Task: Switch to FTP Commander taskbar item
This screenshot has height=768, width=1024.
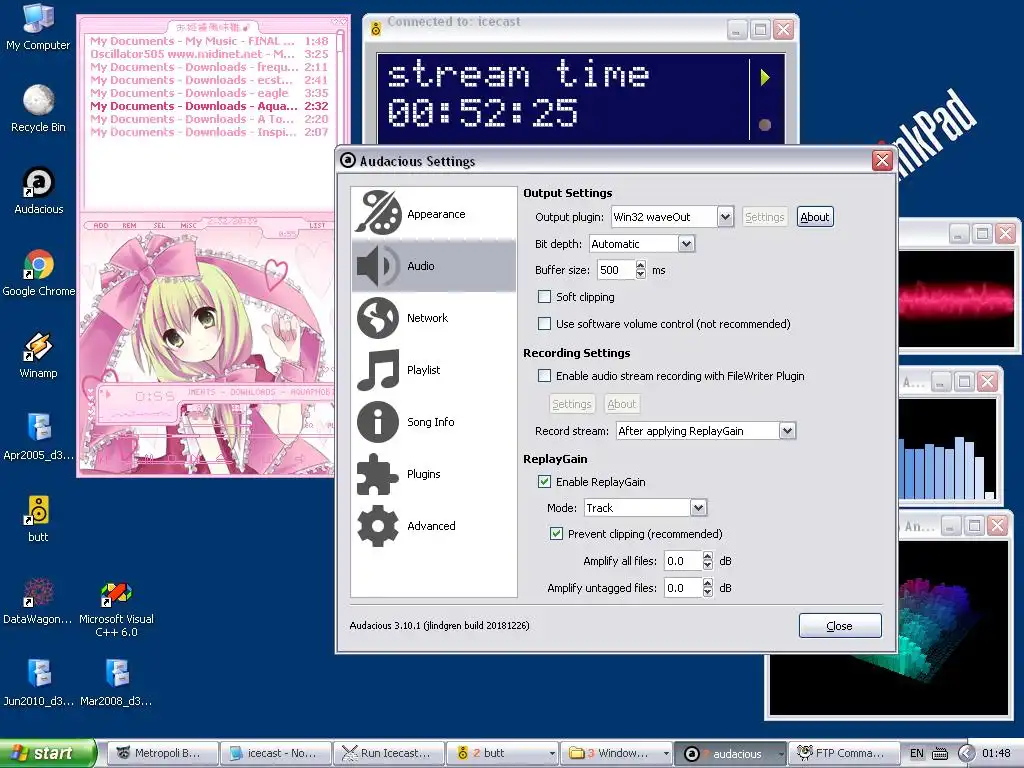Action: click(x=844, y=753)
